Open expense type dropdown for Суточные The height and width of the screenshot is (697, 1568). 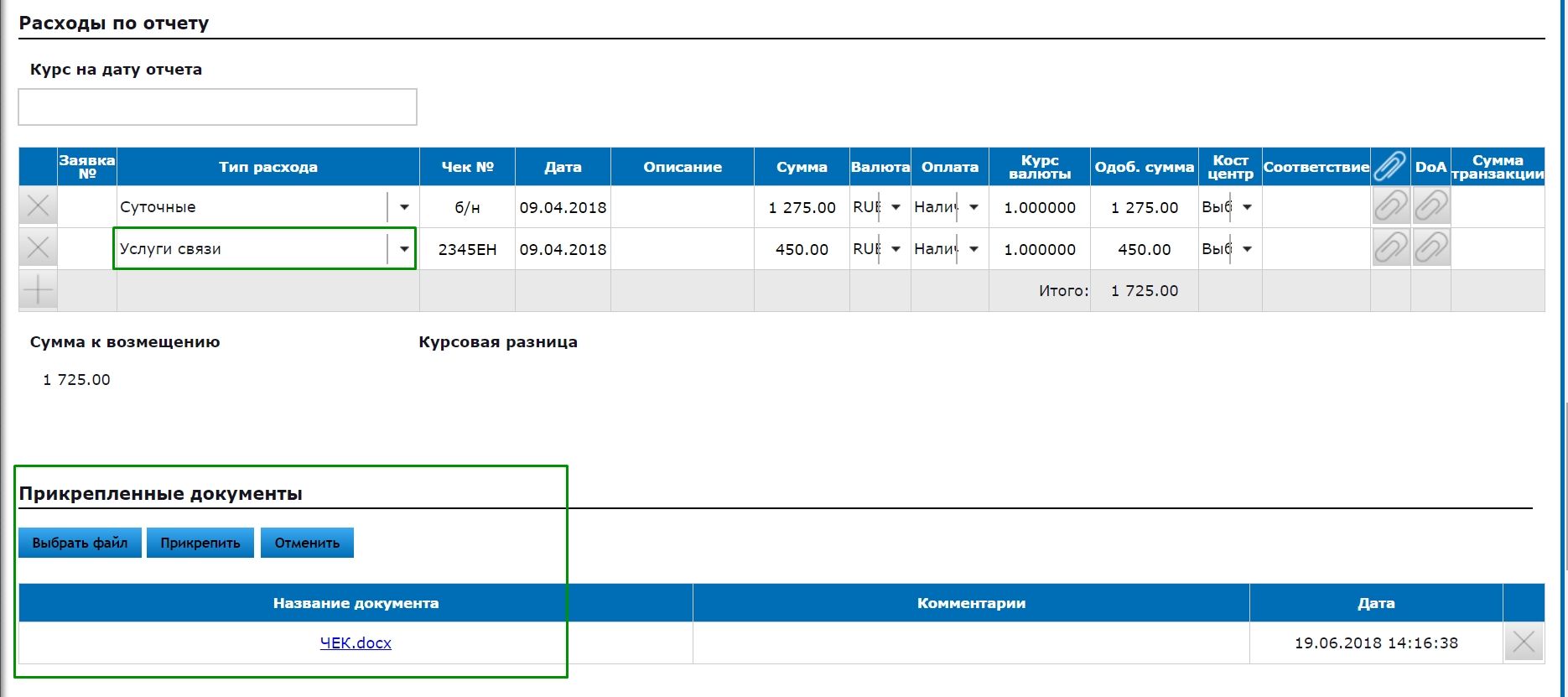(404, 207)
